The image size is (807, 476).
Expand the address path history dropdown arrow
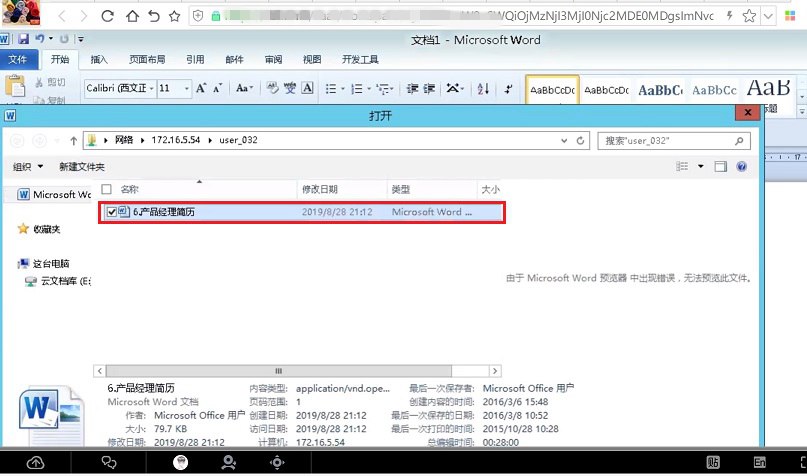click(x=564, y=140)
